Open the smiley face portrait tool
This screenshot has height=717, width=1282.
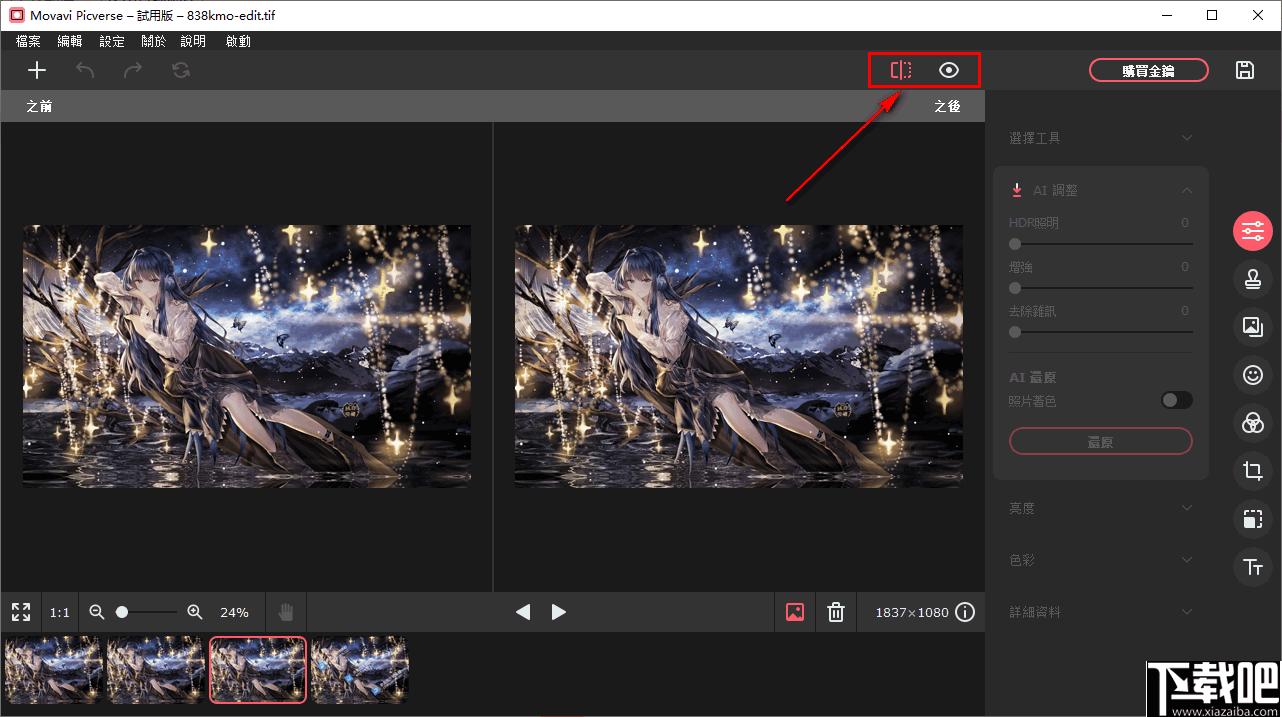(1252, 375)
